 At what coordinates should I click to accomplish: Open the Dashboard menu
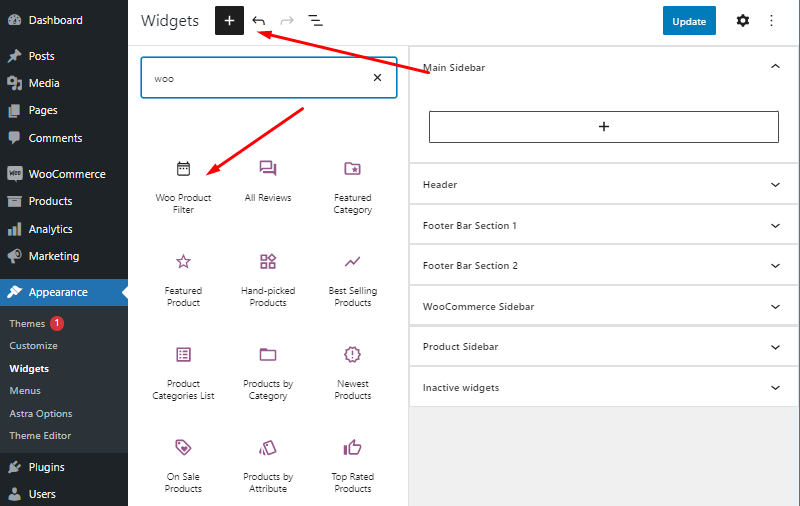click(x=64, y=20)
